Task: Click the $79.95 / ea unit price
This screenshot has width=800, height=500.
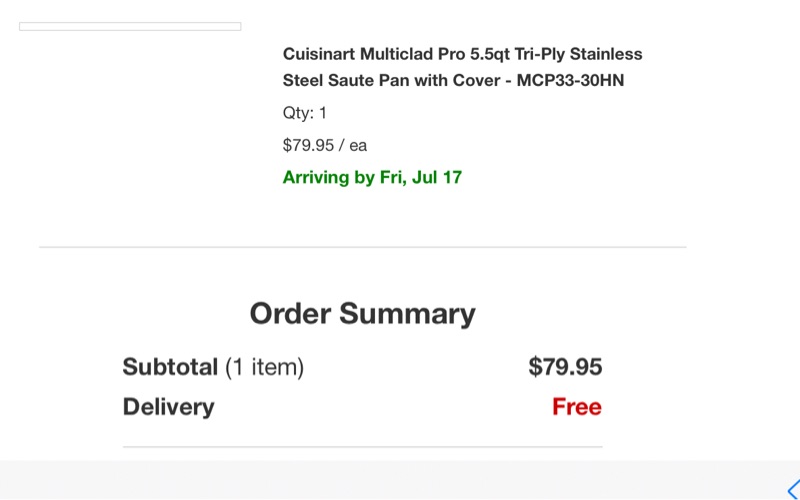Action: pyautogui.click(x=325, y=145)
